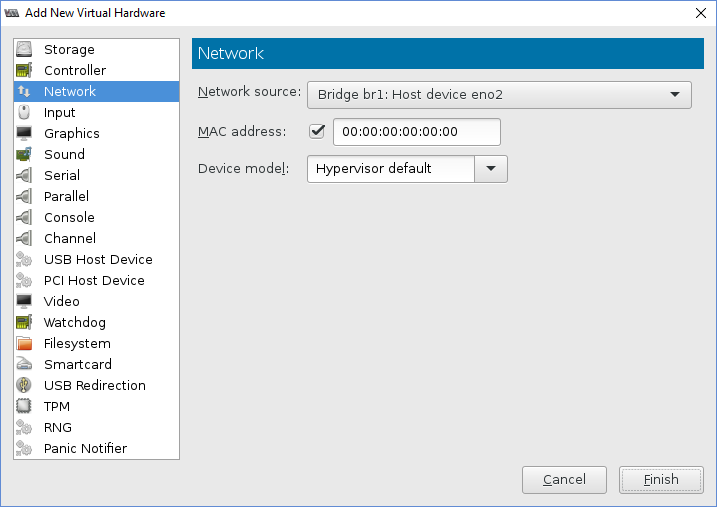Choose the Graphics monitor icon
717x507 pixels.
[x=25, y=133]
